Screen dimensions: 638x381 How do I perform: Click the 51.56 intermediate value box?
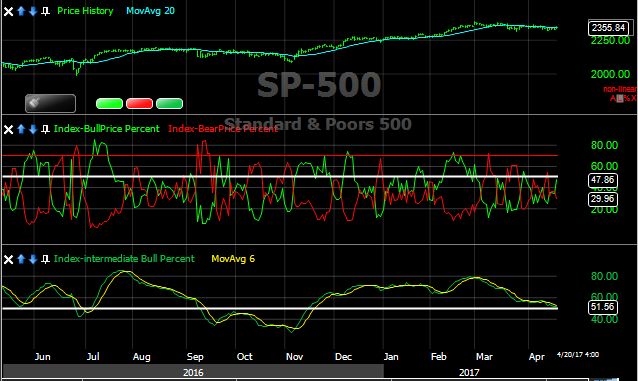603,307
